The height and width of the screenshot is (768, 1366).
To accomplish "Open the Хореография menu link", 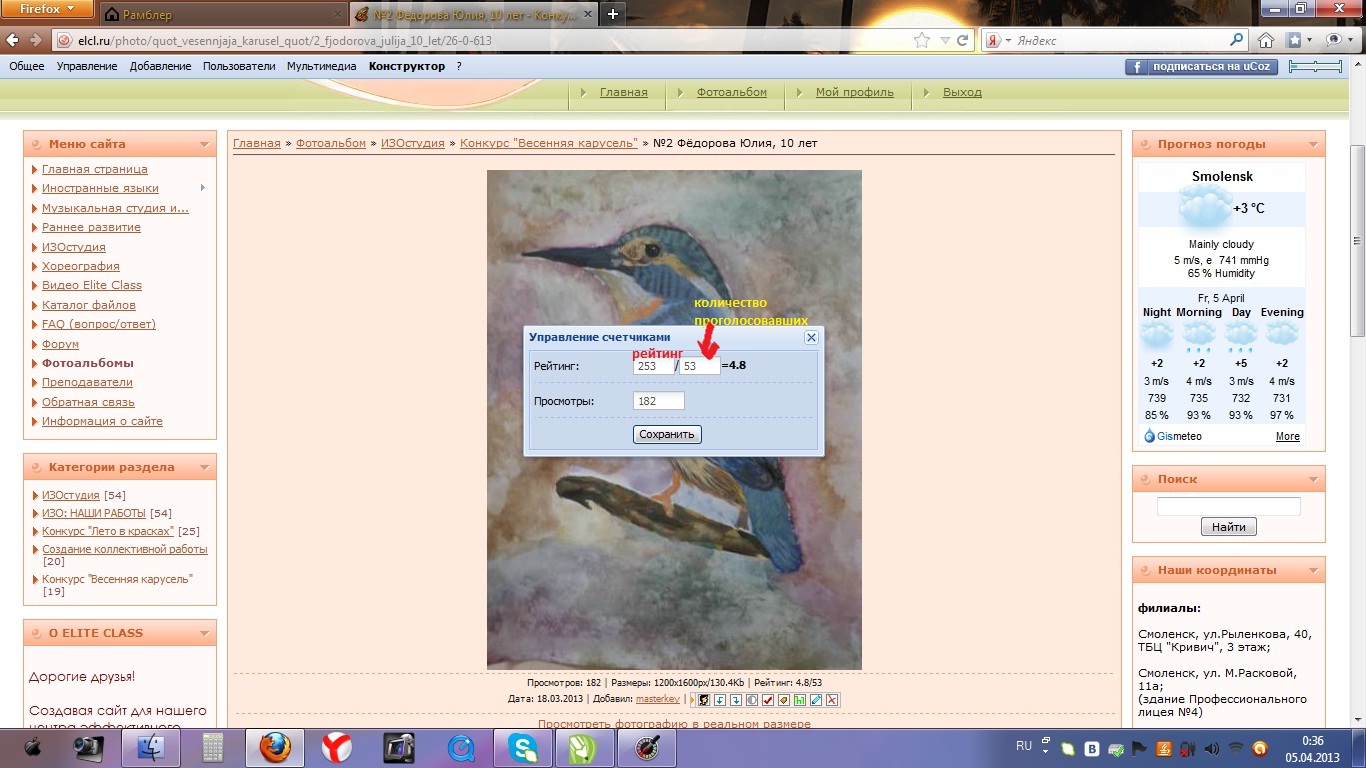I will [81, 266].
